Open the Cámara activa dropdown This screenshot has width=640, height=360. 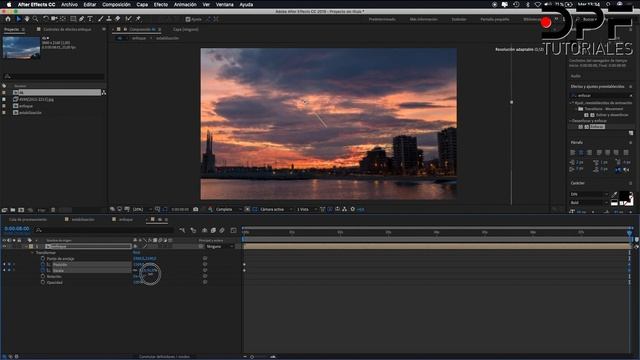click(x=276, y=209)
